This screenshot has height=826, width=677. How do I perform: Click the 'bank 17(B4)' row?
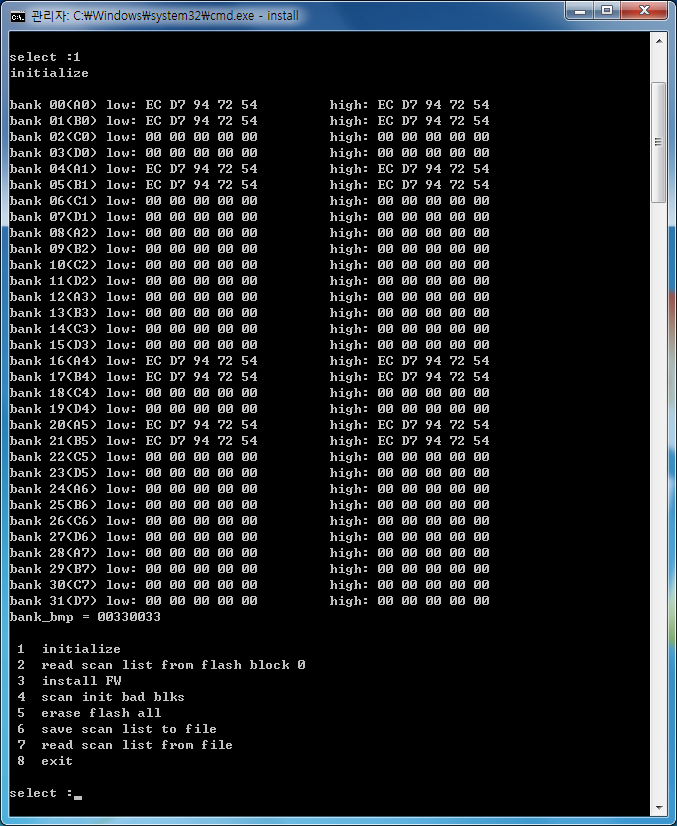[x=249, y=377]
